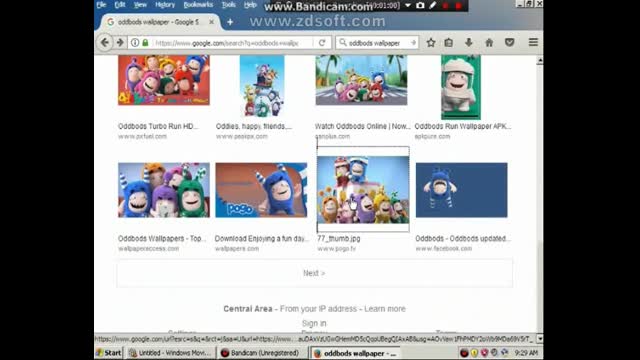Click the Bandicam pencil draw icon
Viewport: 640px width, 360px height.
[x=432, y=5]
